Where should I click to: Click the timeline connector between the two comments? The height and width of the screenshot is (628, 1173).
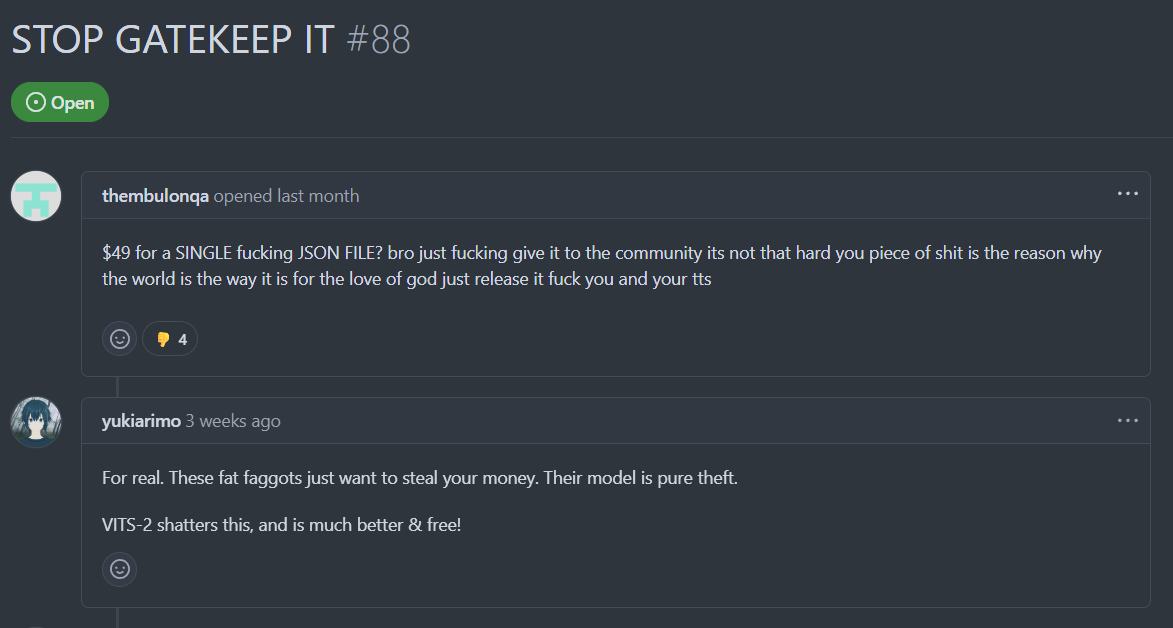point(117,387)
